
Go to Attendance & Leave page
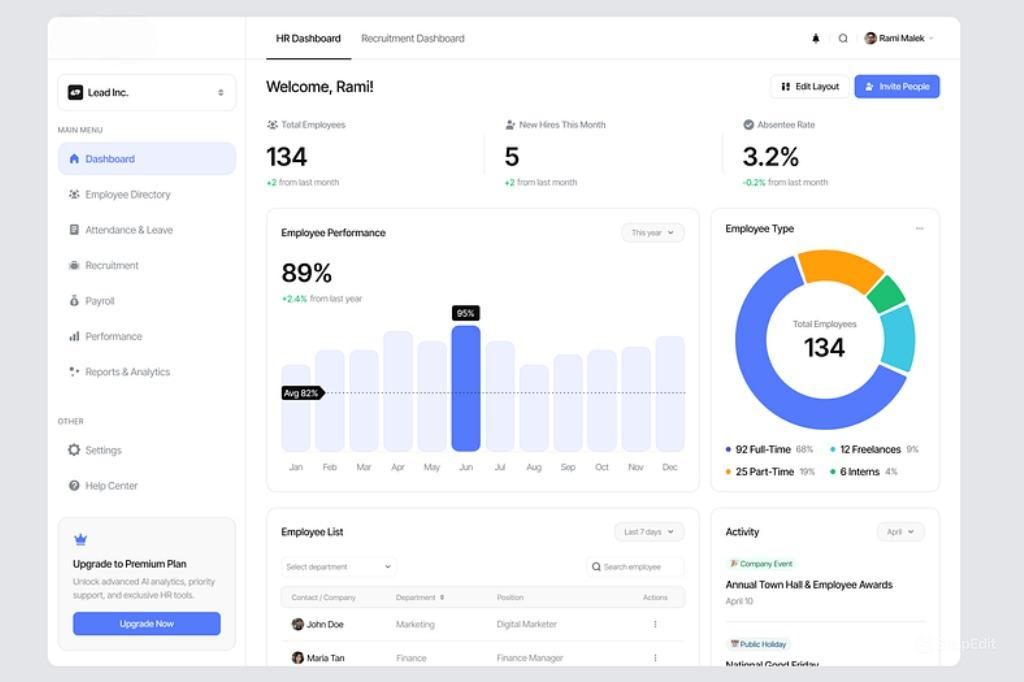(128, 230)
